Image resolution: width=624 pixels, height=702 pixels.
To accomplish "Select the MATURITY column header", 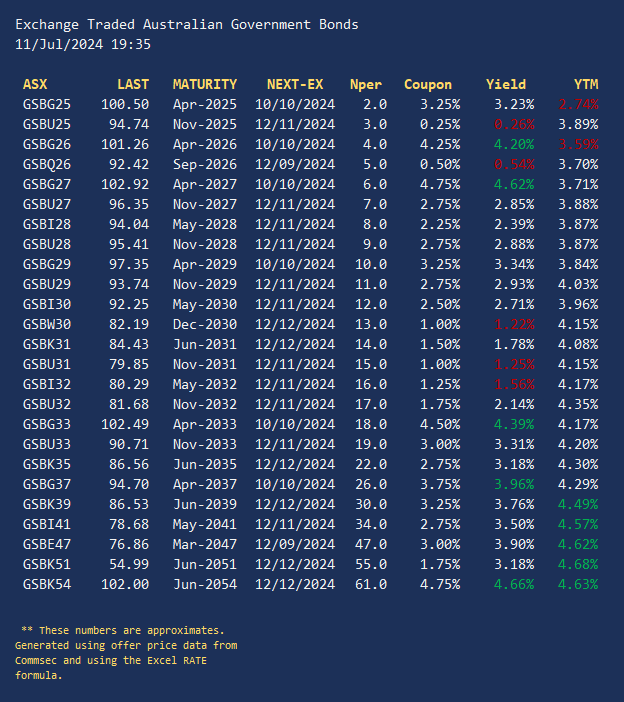I will tap(204, 85).
